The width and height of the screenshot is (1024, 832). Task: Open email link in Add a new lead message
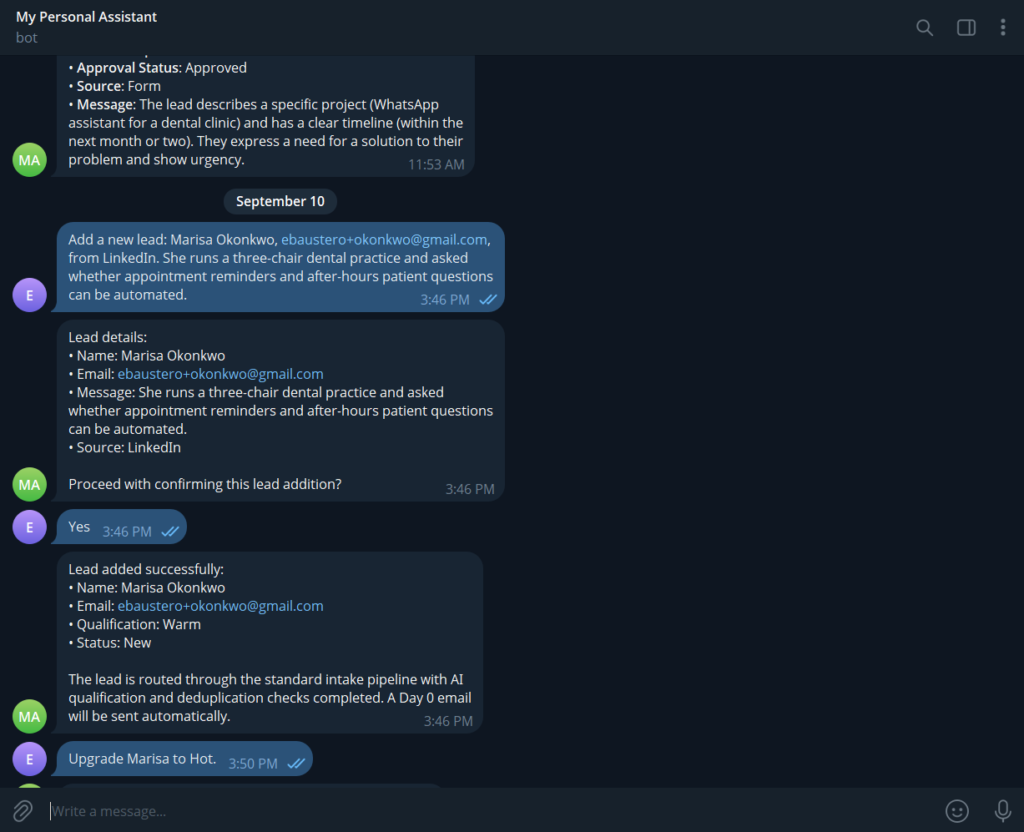coord(384,240)
